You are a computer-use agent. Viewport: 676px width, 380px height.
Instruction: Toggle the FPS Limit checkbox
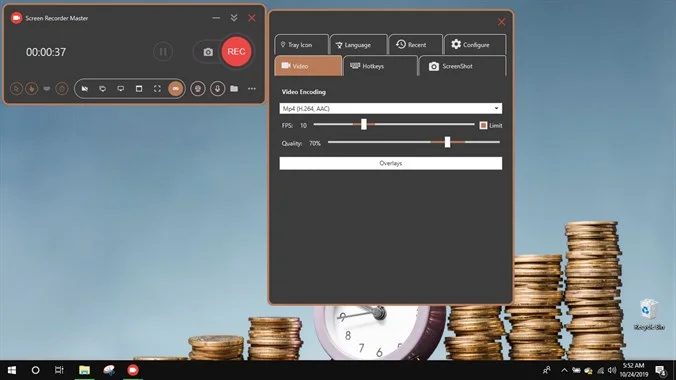[483, 125]
